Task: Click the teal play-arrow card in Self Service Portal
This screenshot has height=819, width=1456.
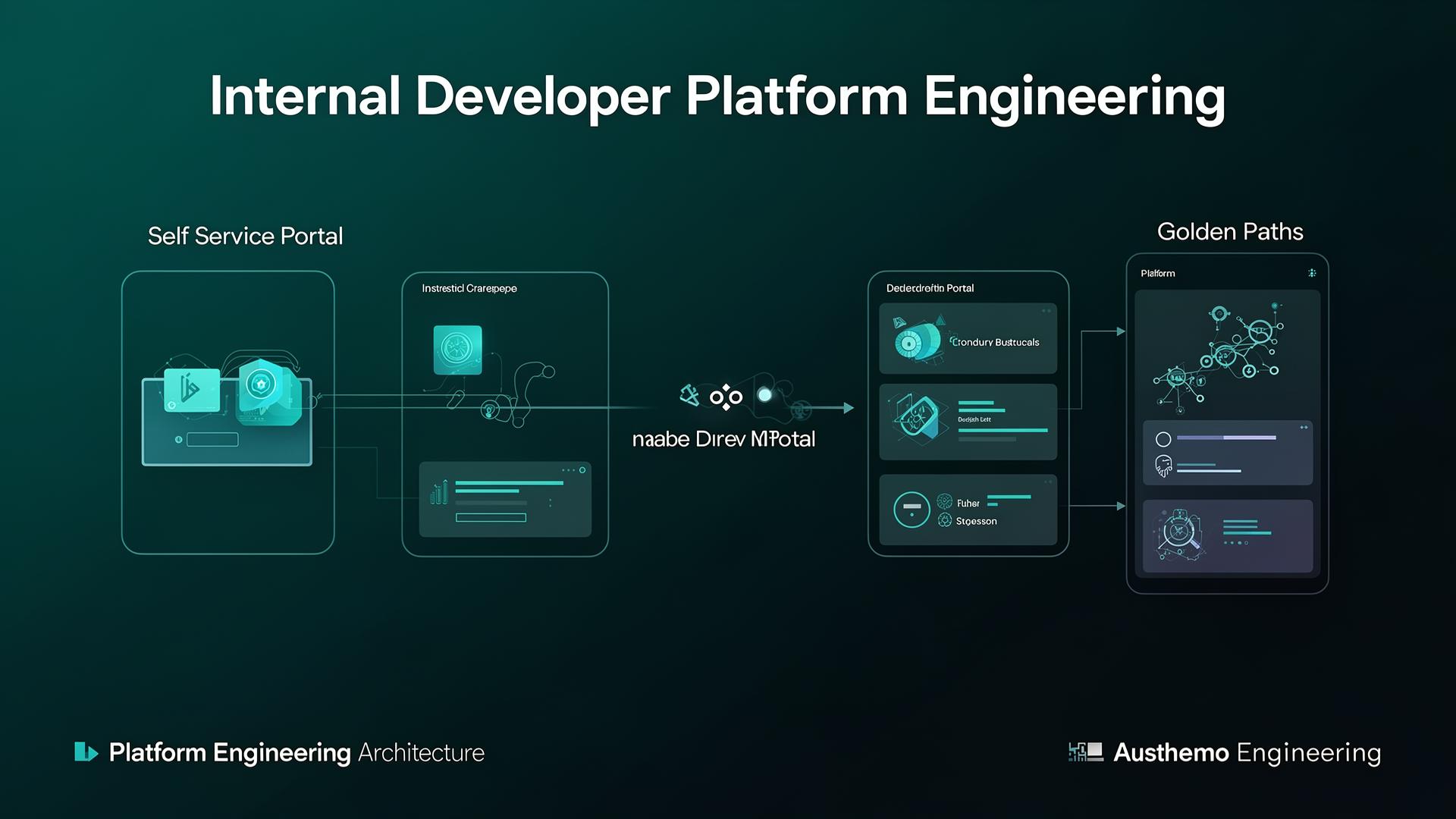Action: (x=192, y=391)
